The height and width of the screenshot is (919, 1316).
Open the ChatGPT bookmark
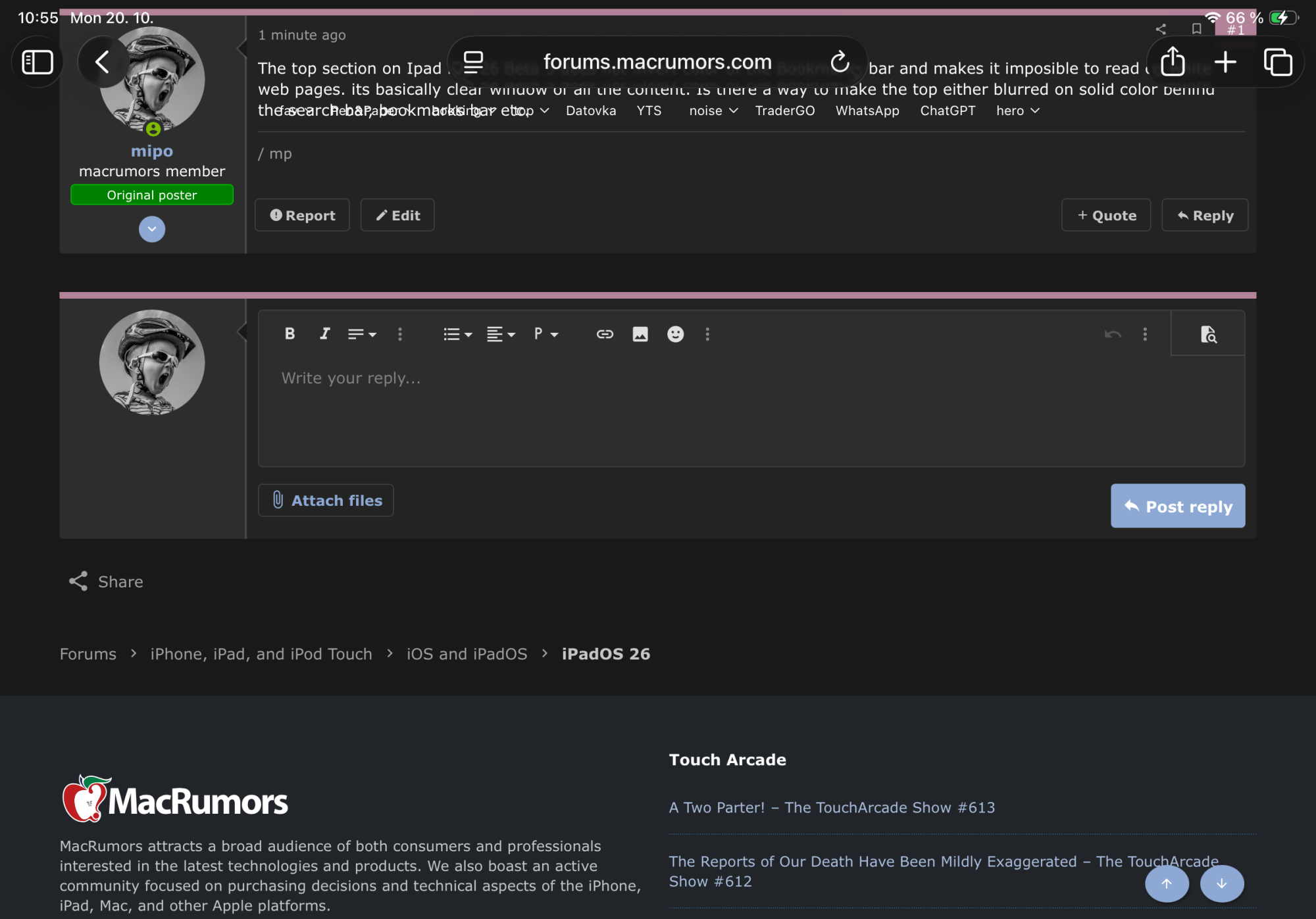click(x=948, y=111)
